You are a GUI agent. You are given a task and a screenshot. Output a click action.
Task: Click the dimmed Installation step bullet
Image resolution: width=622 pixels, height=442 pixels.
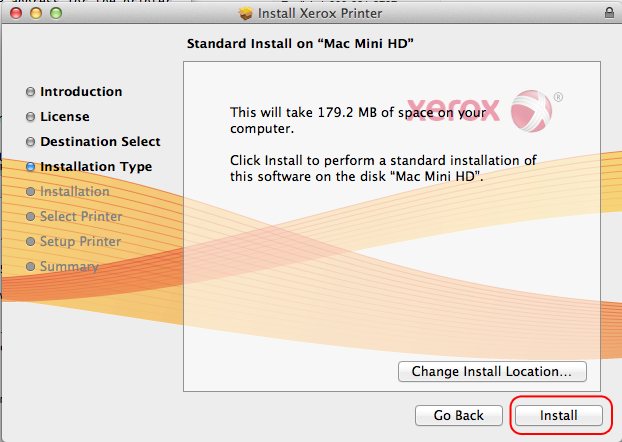(x=31, y=192)
